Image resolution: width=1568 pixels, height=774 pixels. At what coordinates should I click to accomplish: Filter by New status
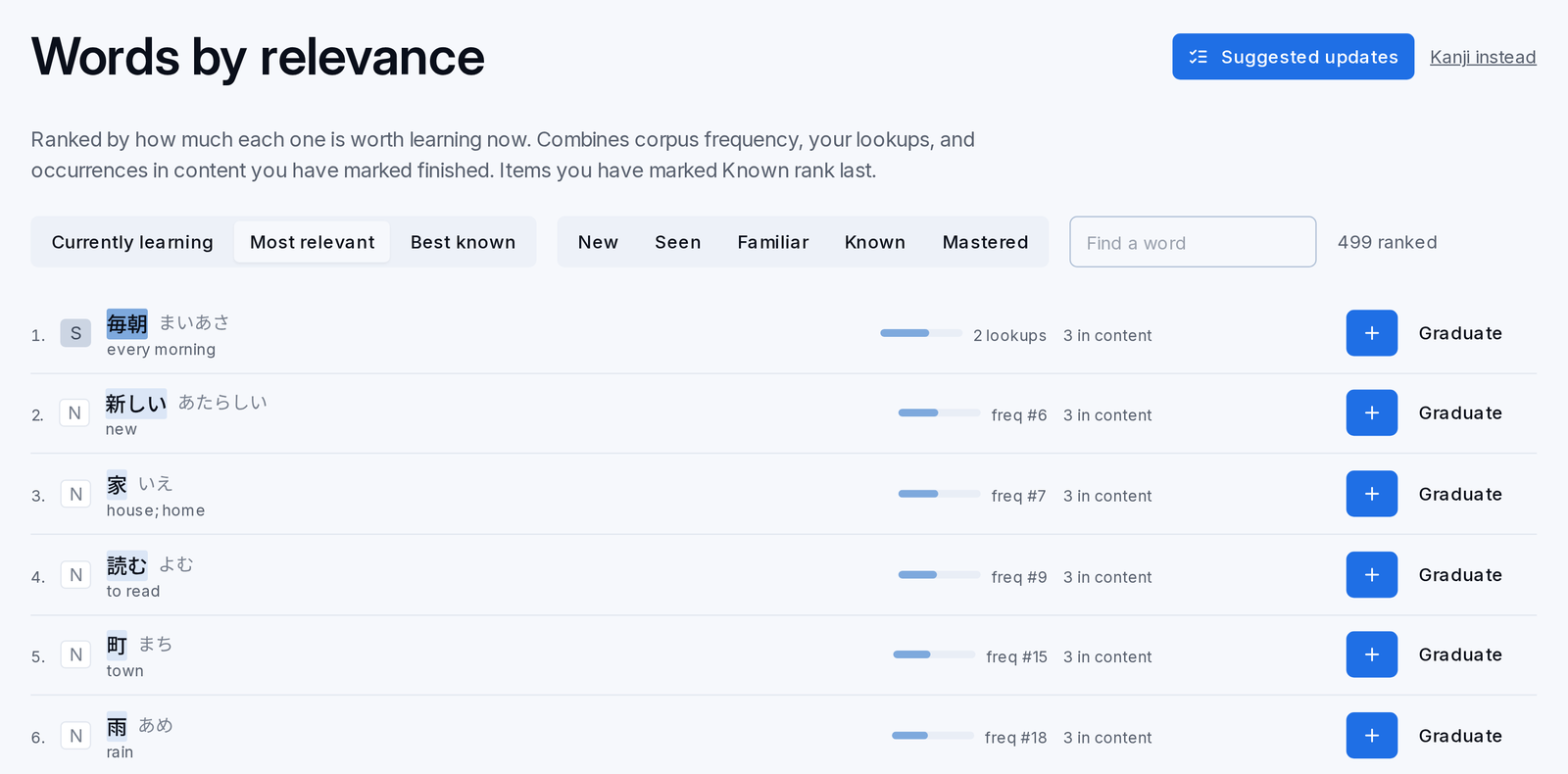click(x=598, y=242)
